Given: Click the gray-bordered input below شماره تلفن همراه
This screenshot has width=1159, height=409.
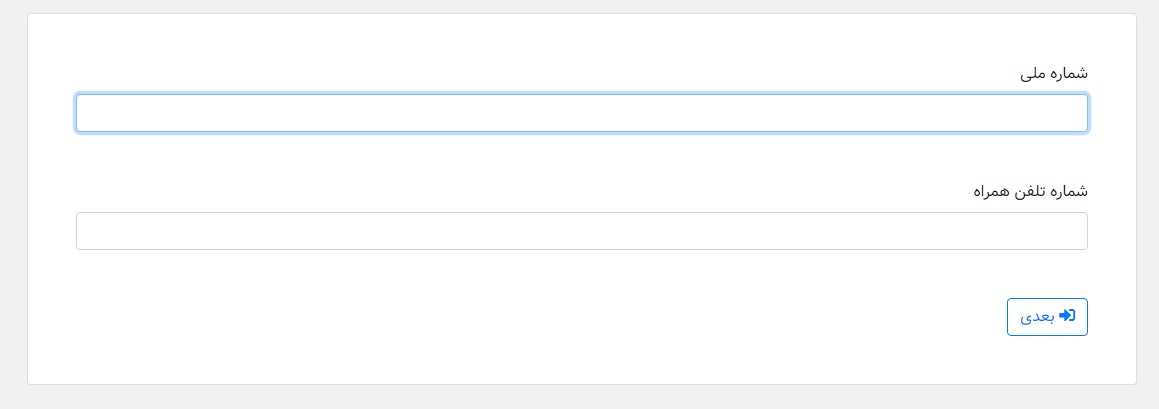Looking at the screenshot, I should pyautogui.click(x=582, y=231).
